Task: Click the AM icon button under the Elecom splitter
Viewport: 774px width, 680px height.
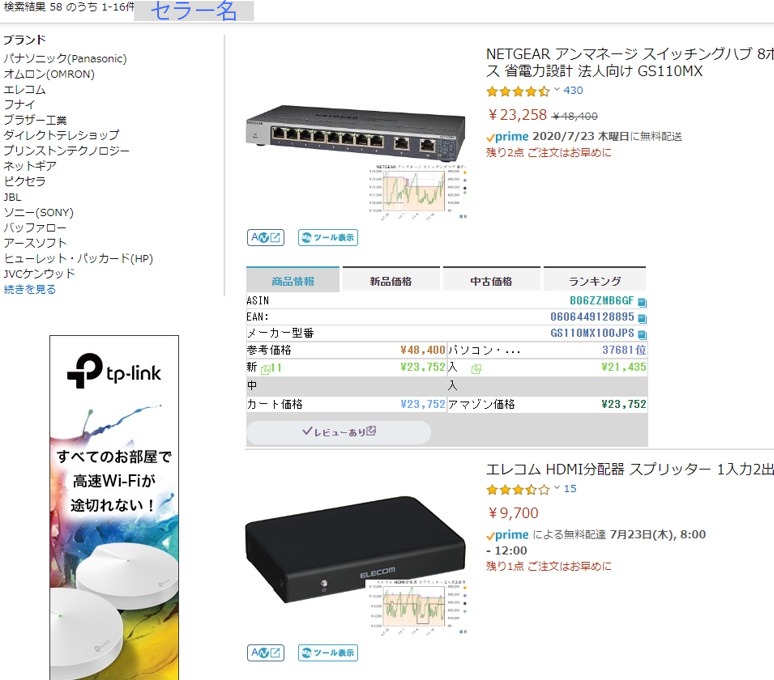Action: click(x=266, y=652)
